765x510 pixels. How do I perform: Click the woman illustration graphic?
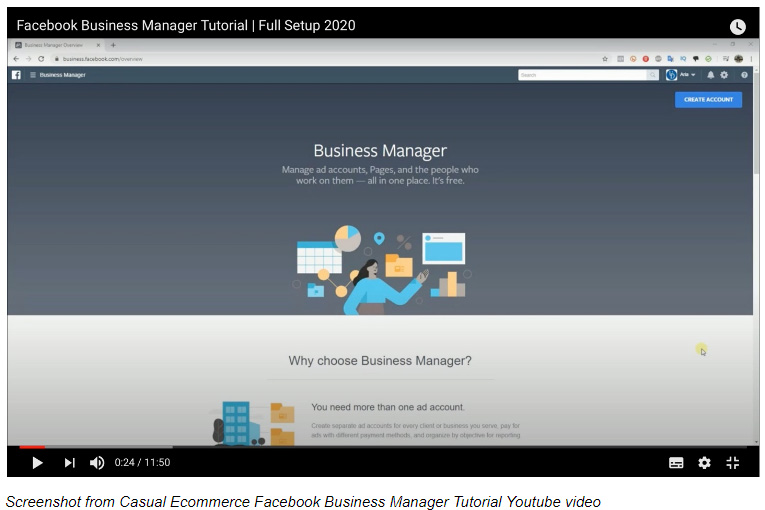pos(383,286)
